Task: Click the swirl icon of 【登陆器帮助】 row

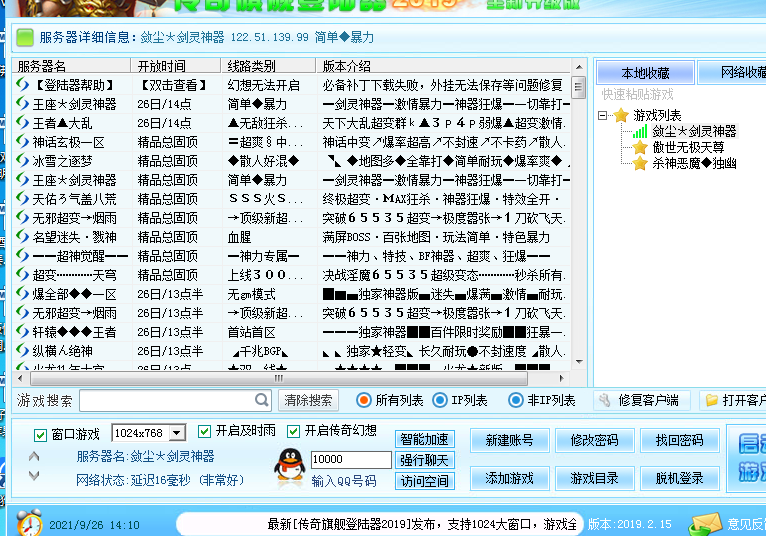Action: pyautogui.click(x=22, y=85)
